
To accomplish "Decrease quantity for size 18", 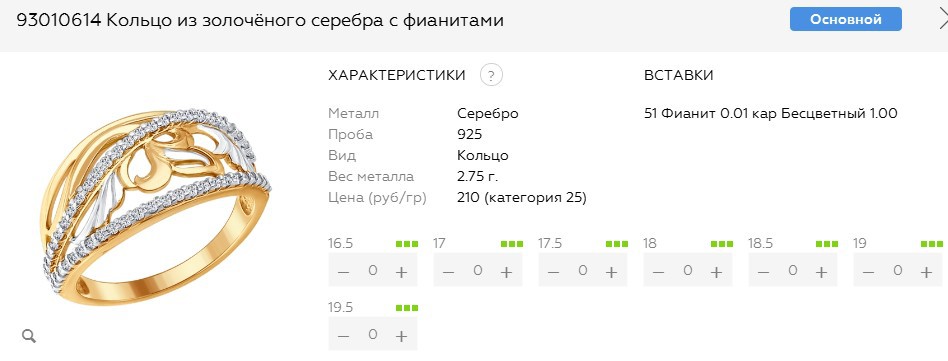I will point(658,272).
